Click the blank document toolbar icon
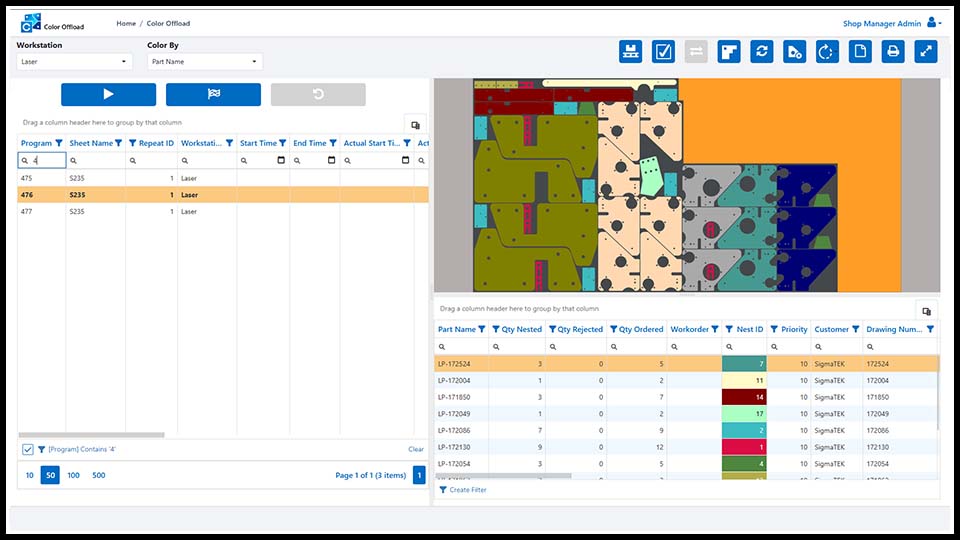The width and height of the screenshot is (960, 540). (x=860, y=52)
